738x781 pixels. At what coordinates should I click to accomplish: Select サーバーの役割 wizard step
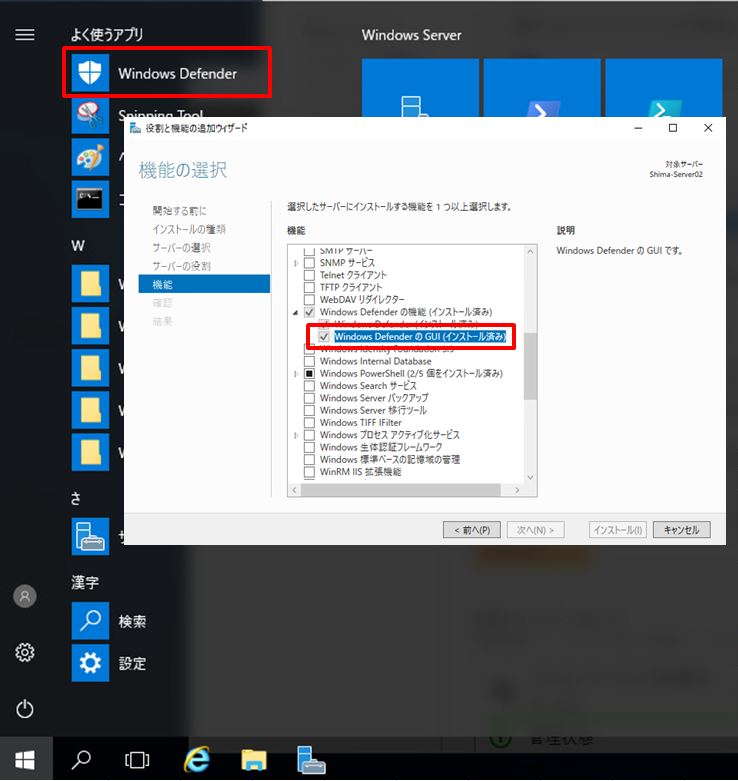(181, 266)
